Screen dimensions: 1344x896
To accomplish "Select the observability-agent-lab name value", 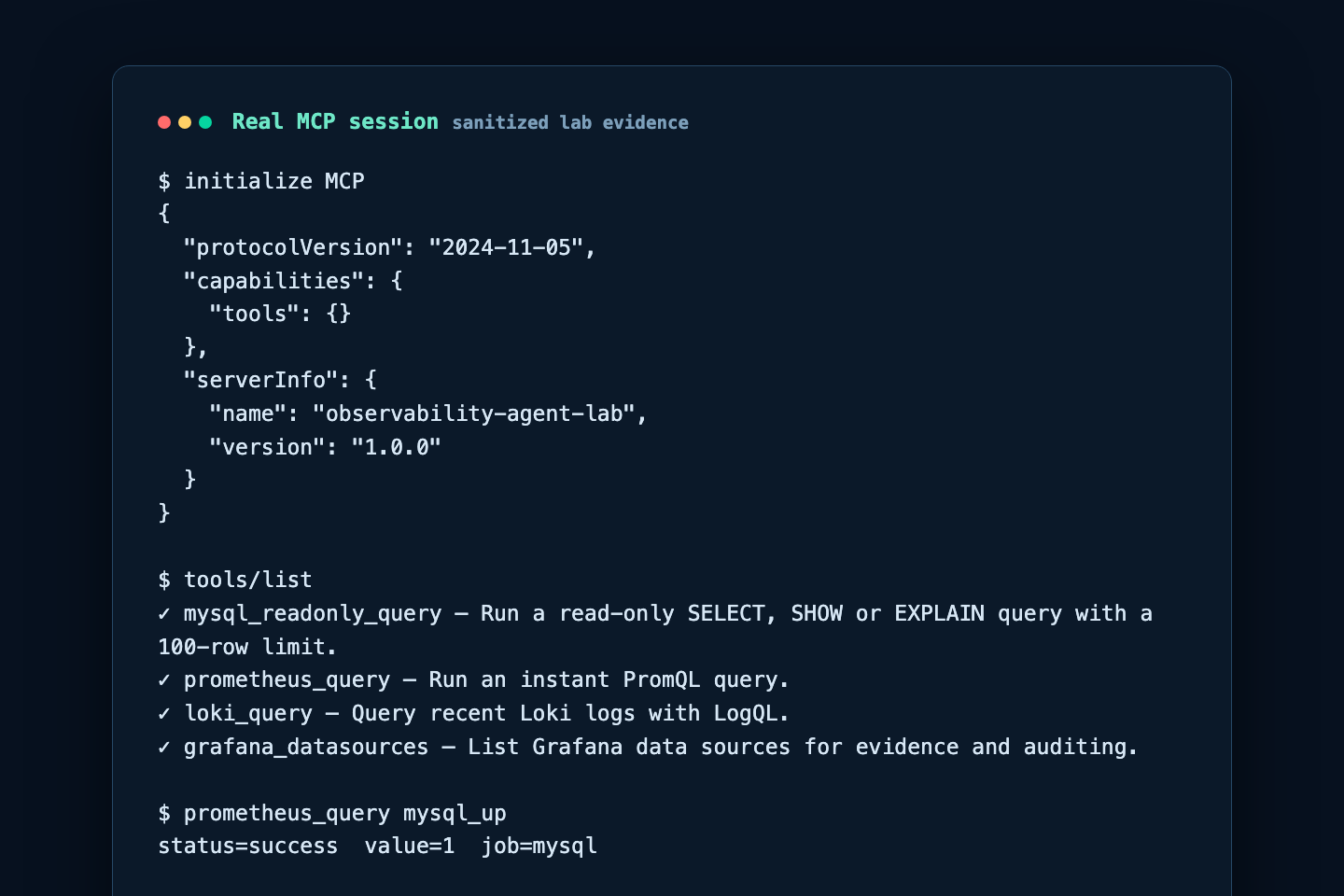I will (473, 413).
